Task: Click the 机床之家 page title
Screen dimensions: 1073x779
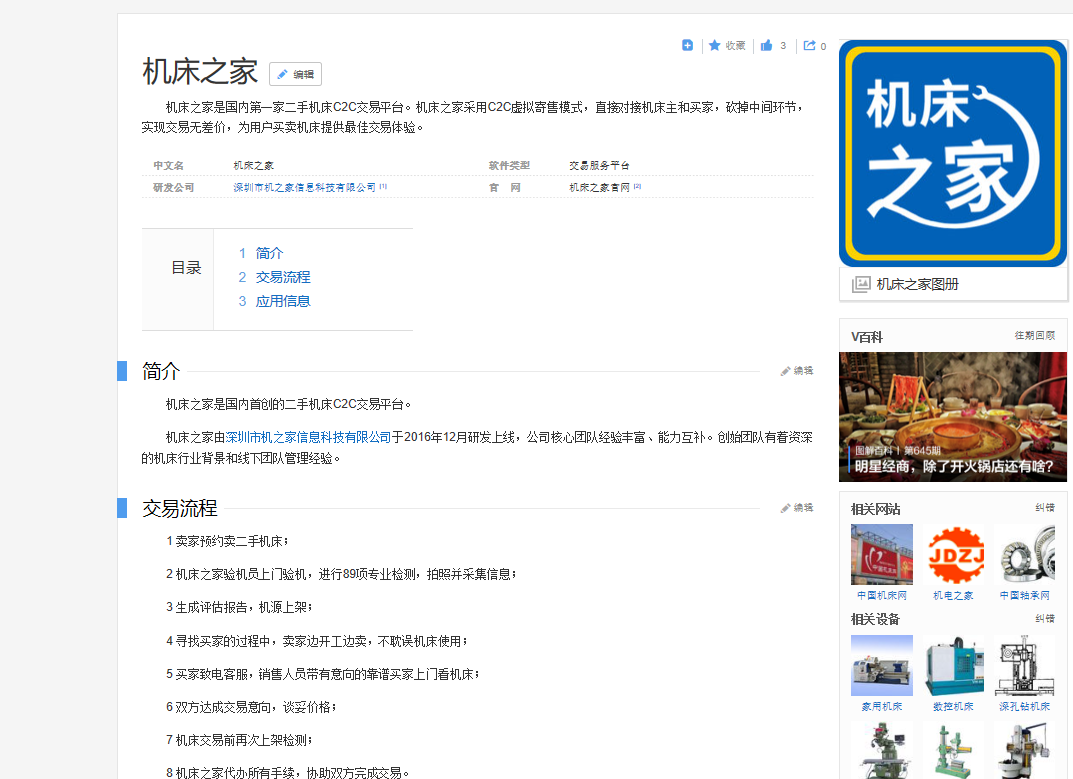Action: point(200,72)
